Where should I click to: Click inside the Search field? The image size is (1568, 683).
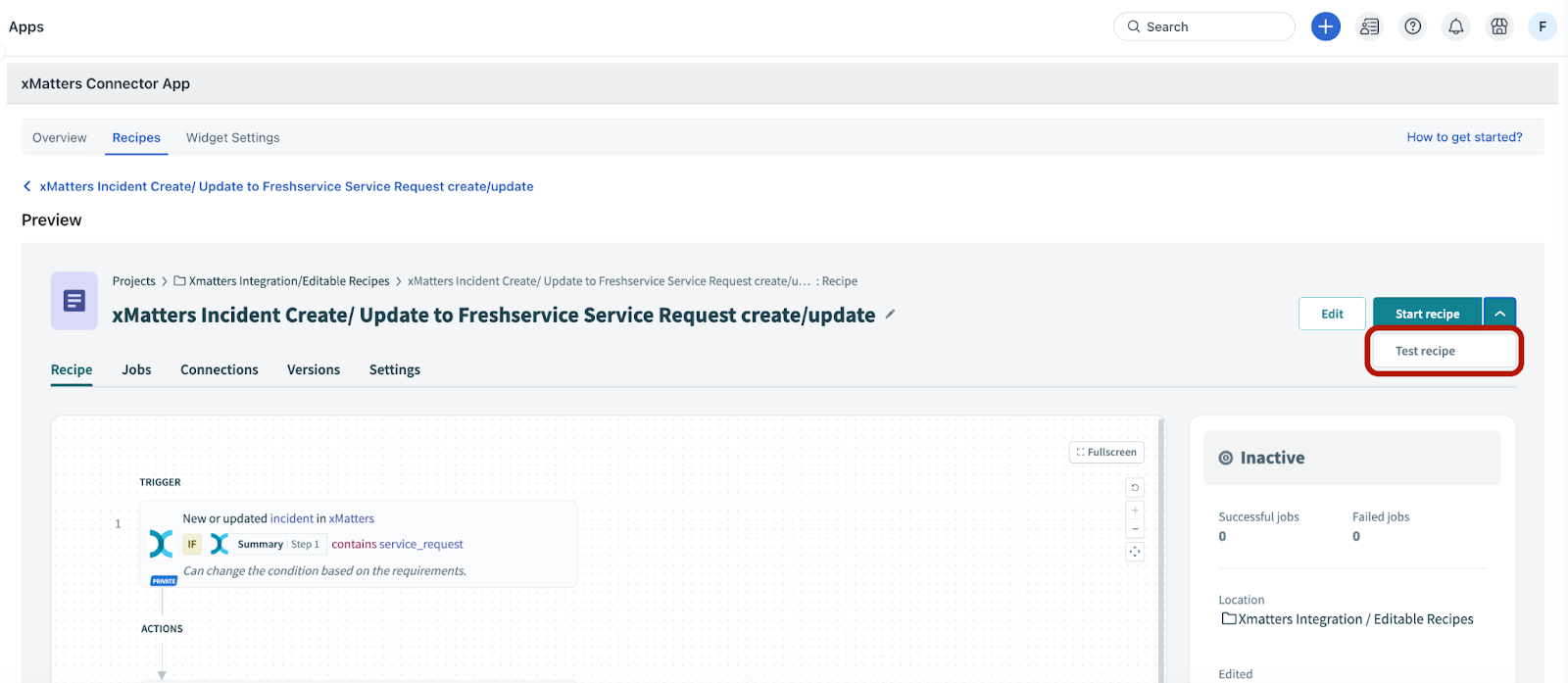[x=1204, y=26]
